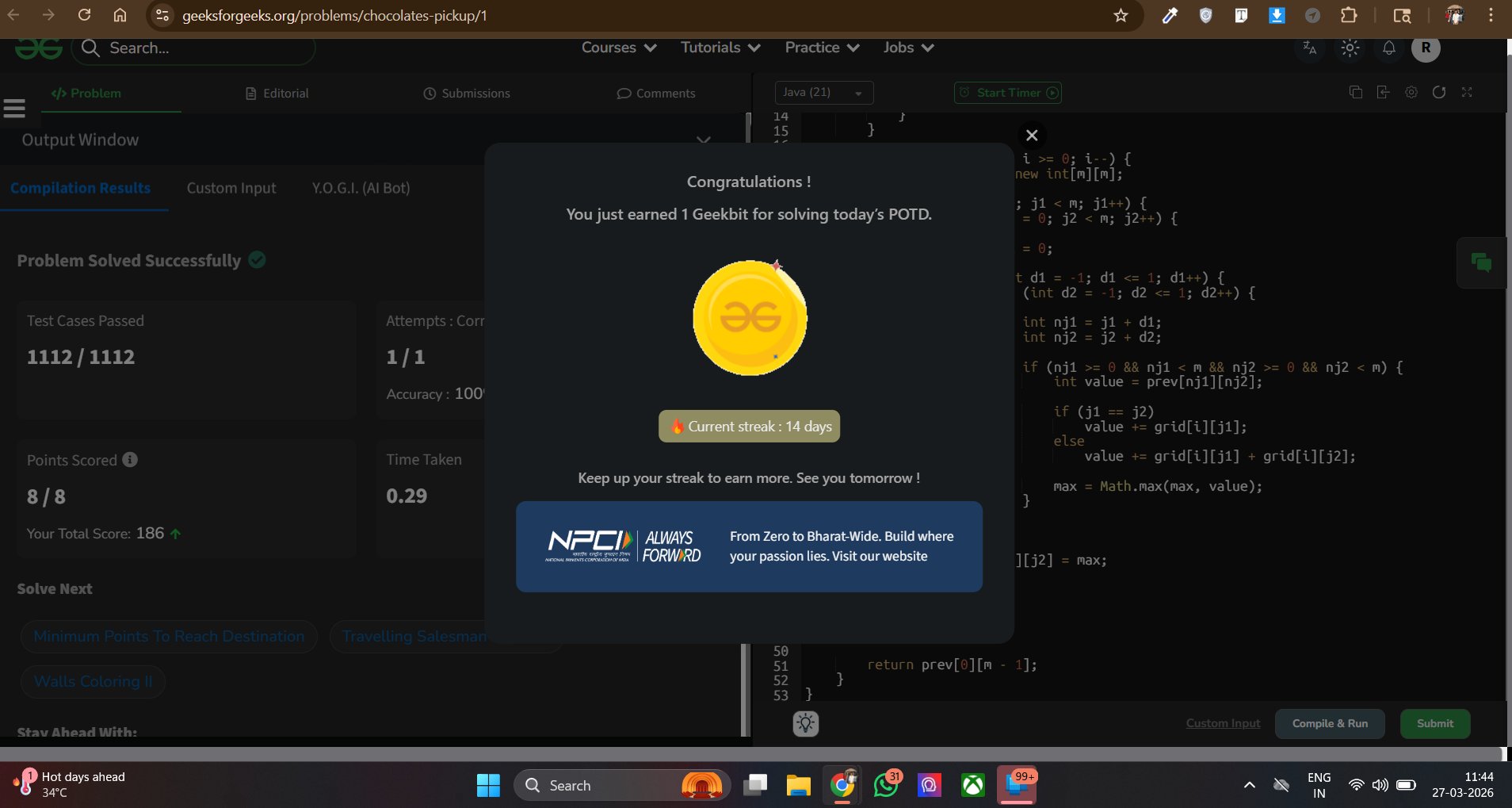Click the gray arrow extension icon
The width and height of the screenshot is (1512, 808).
1312,16
